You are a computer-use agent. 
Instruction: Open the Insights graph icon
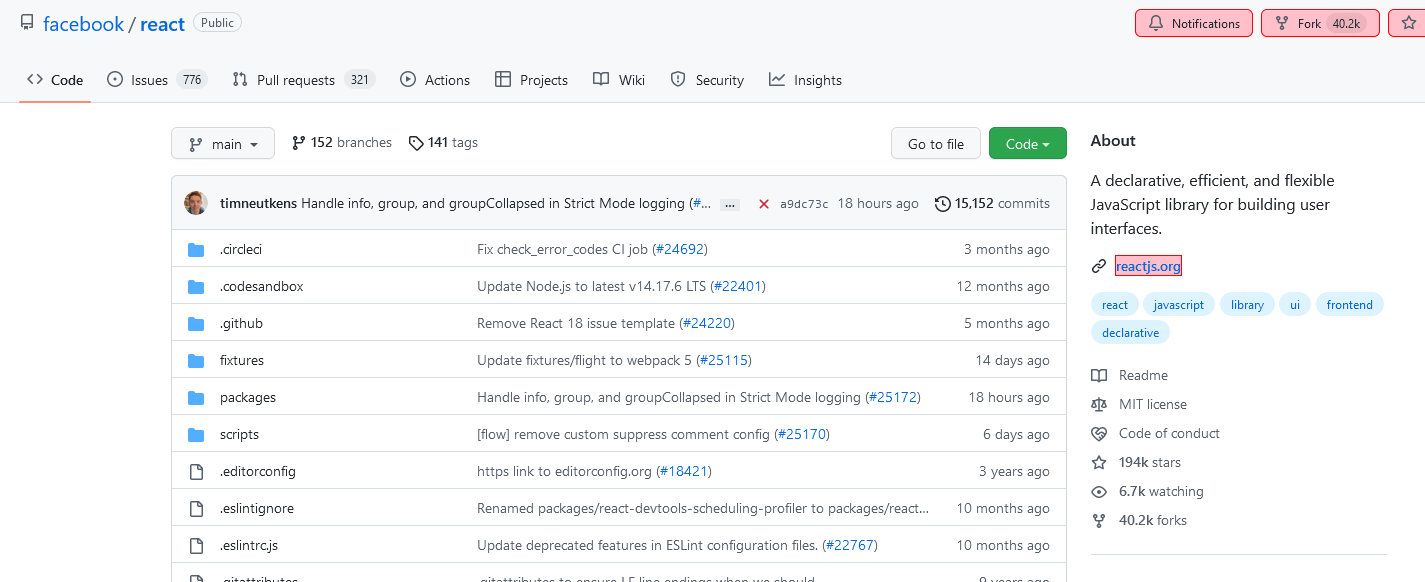tap(777, 79)
